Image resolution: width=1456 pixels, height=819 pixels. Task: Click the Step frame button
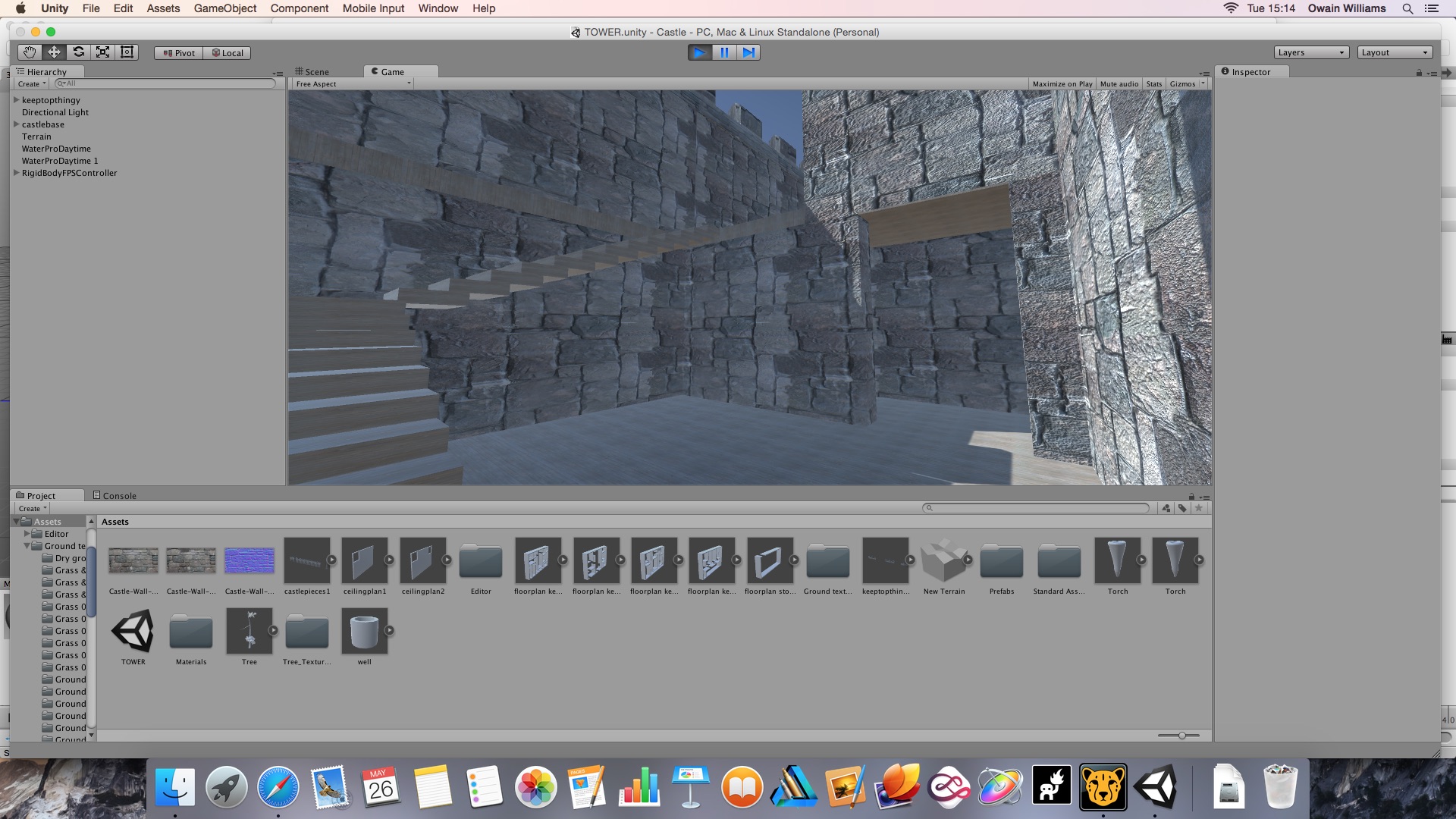748,52
